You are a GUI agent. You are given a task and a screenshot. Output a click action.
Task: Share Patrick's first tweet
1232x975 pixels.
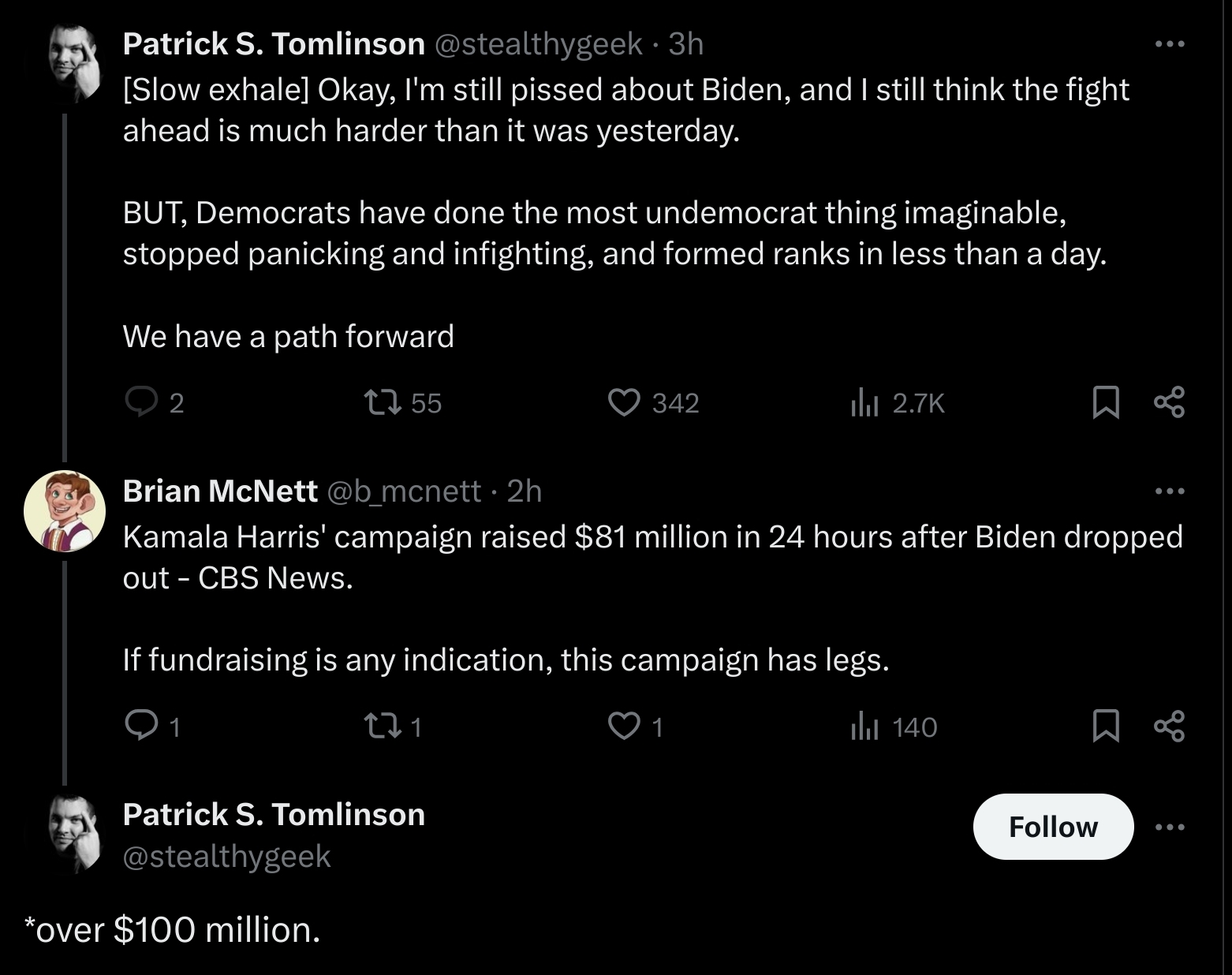(1169, 402)
